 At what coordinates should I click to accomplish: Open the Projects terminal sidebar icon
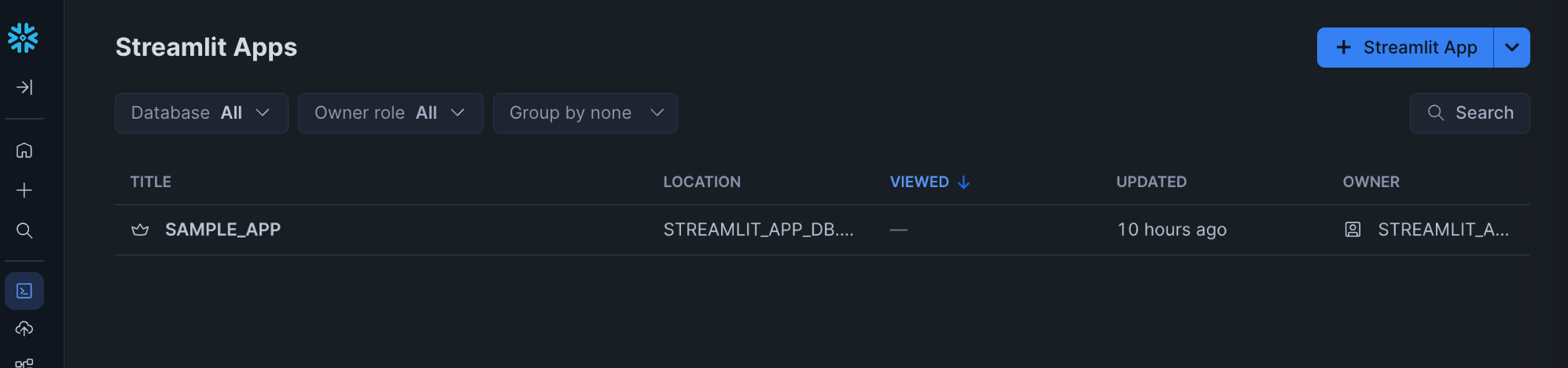pyautogui.click(x=24, y=291)
